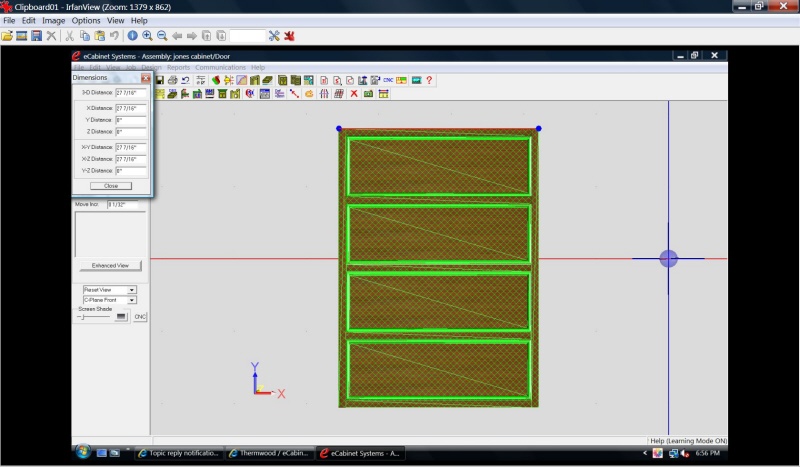Click the X-Y Distance value field
The width and height of the screenshot is (800, 467).
[131, 147]
